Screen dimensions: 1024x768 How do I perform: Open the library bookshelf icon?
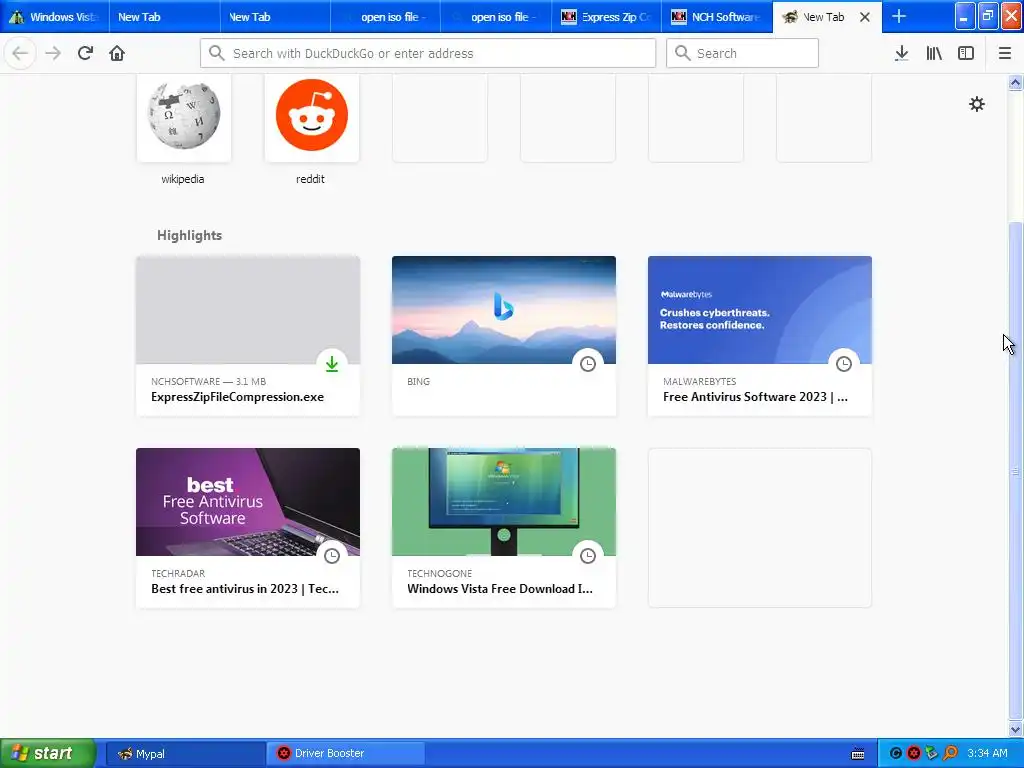(934, 53)
